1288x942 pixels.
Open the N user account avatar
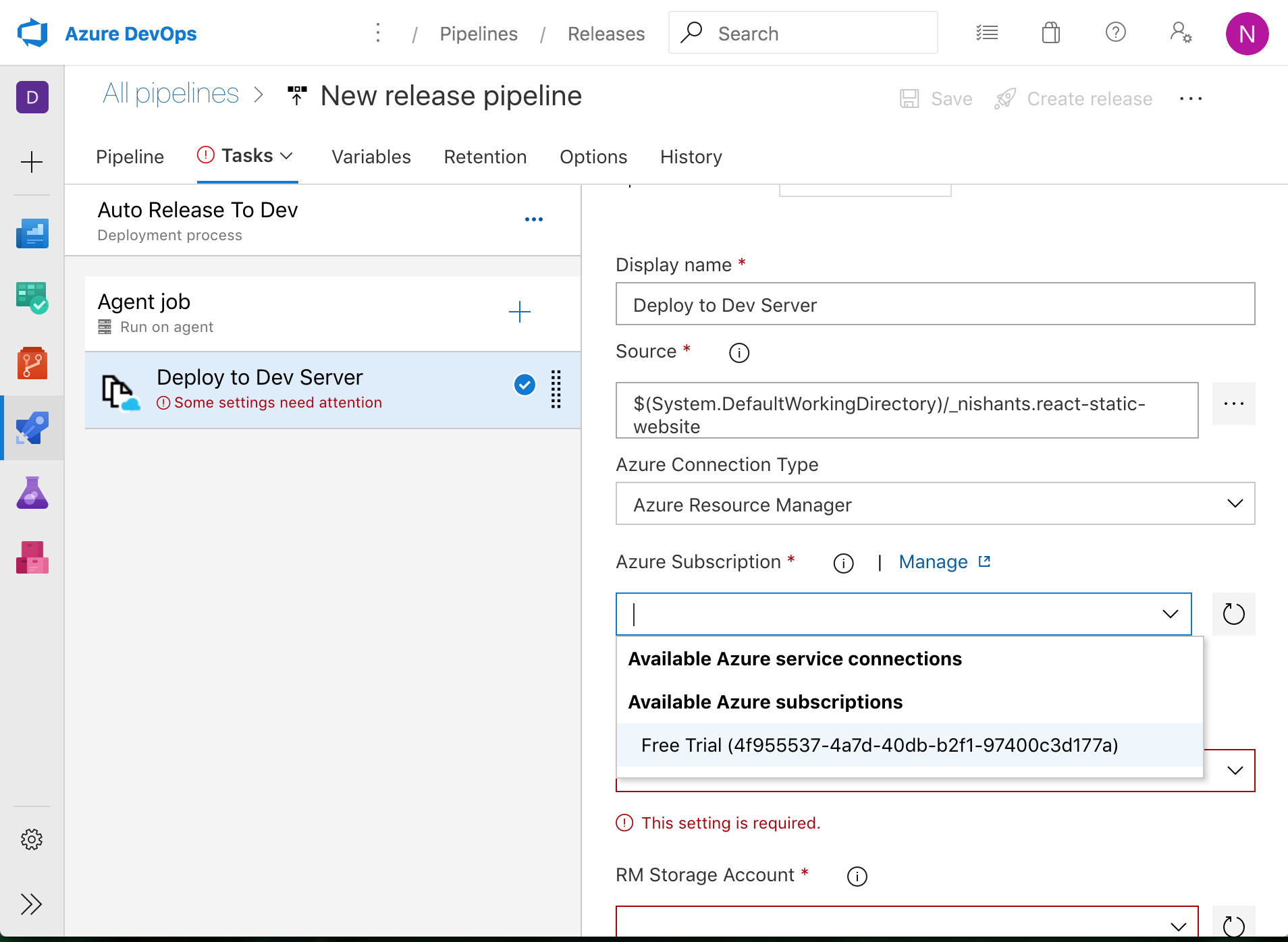click(1247, 33)
